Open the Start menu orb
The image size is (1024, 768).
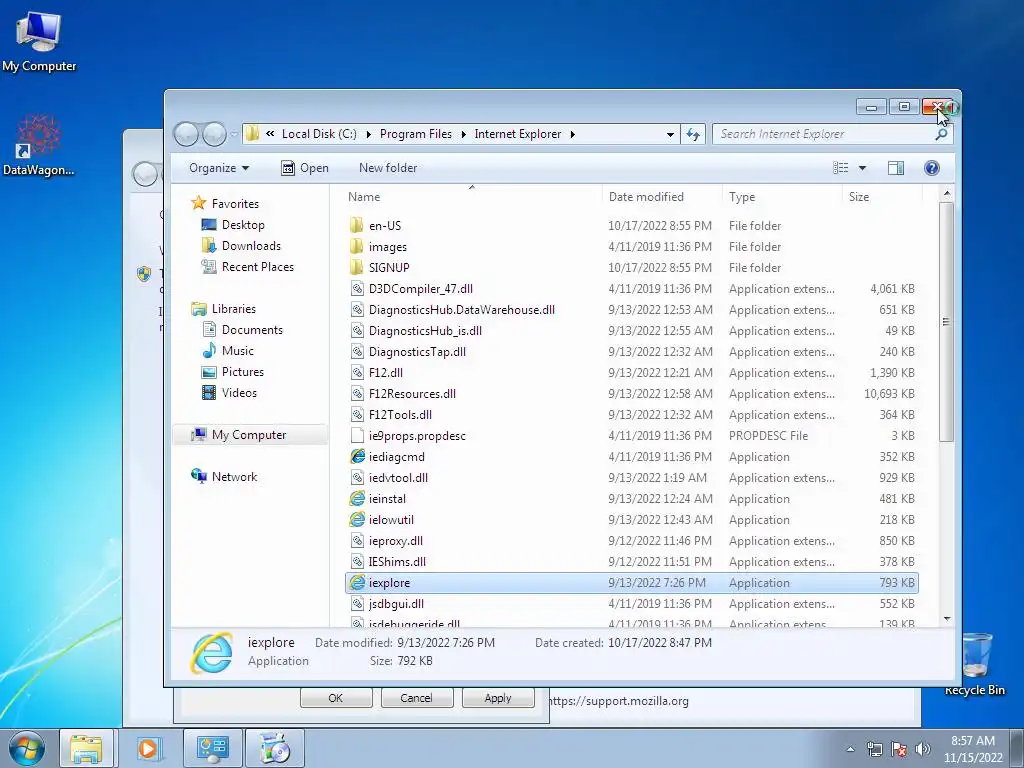[27, 748]
